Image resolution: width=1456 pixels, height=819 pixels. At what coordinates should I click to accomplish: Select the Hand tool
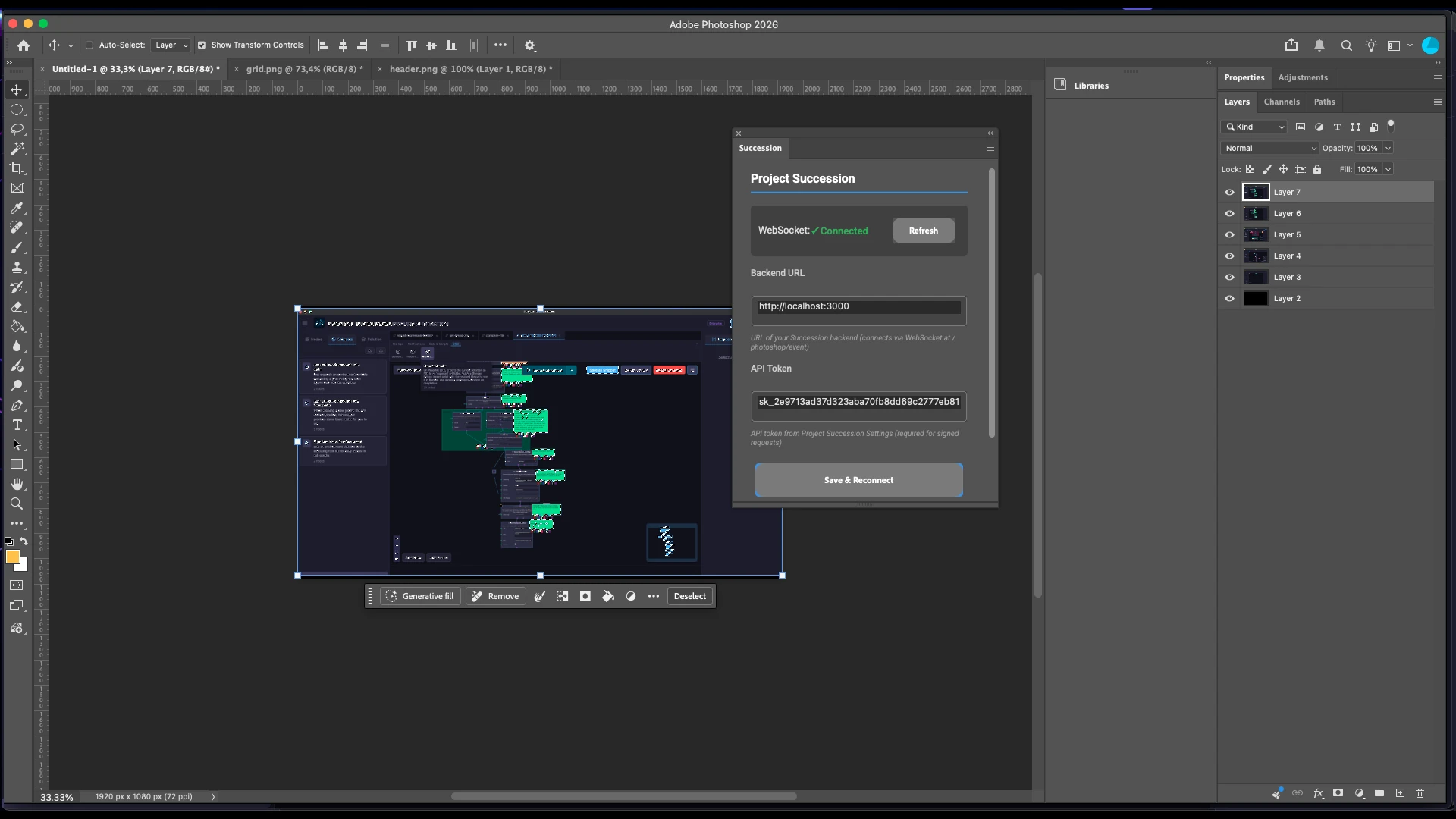click(x=17, y=484)
